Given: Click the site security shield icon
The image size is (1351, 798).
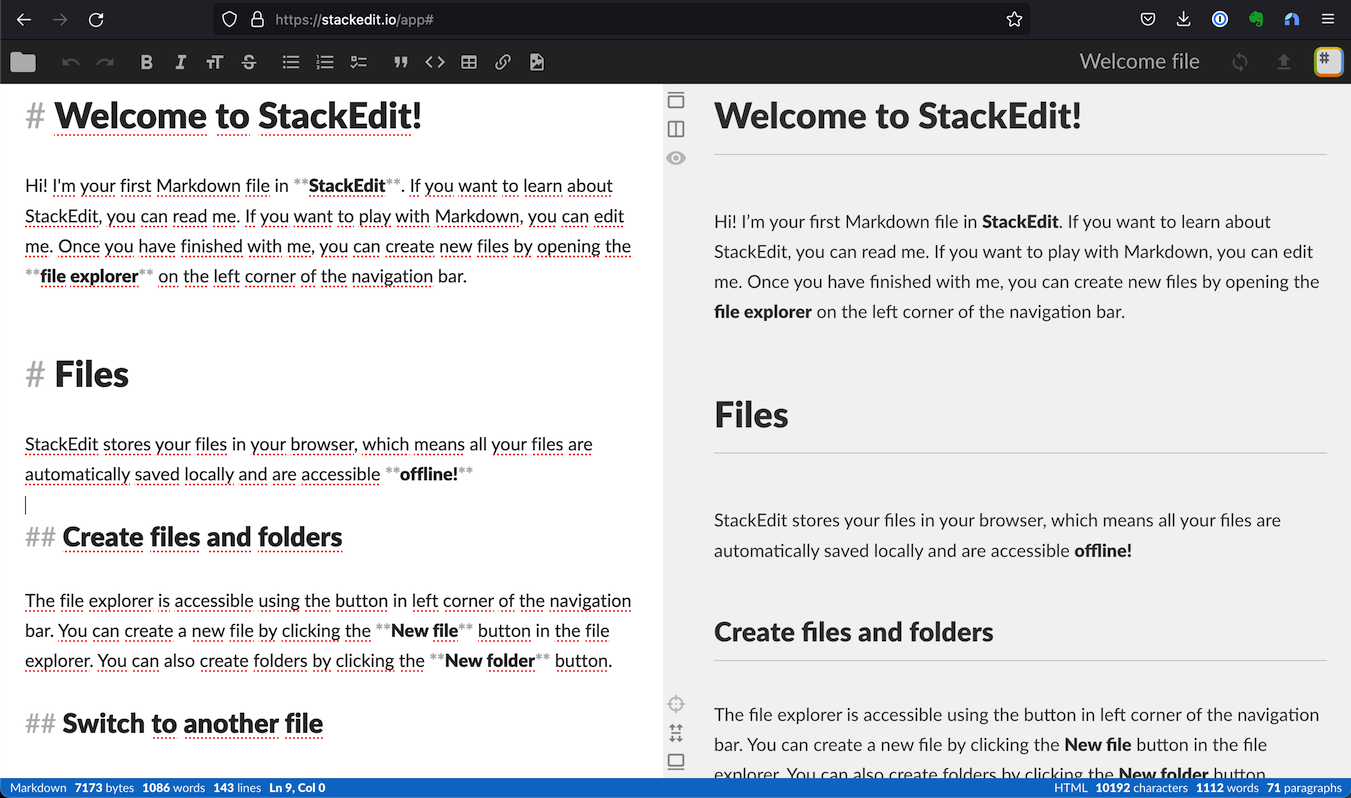Looking at the screenshot, I should [x=229, y=19].
